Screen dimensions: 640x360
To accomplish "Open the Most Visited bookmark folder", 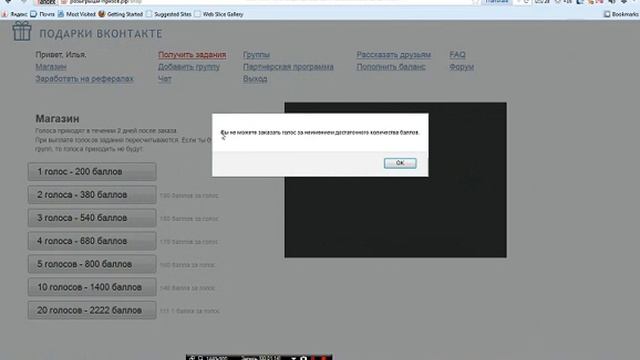I will pyautogui.click(x=76, y=14).
